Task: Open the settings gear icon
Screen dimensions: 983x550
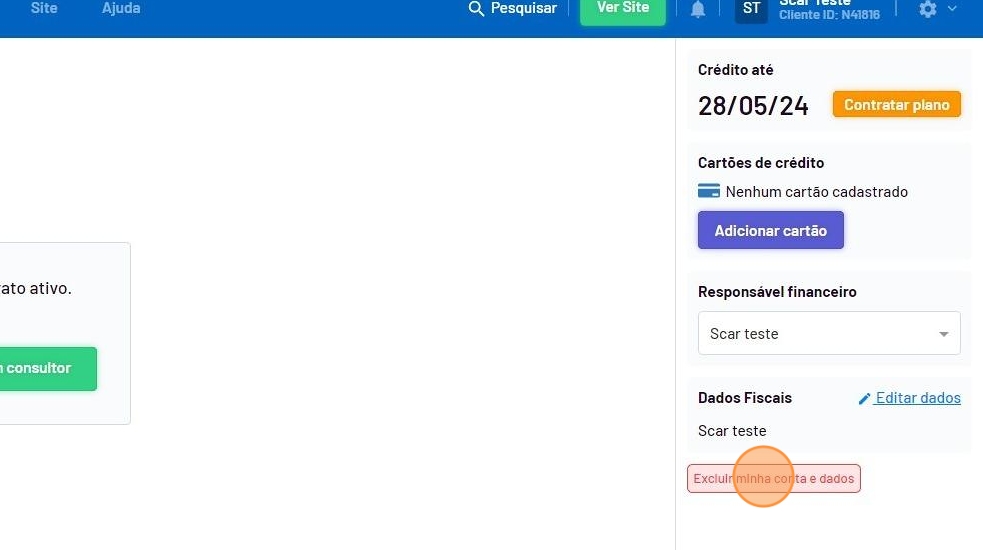Action: click(x=928, y=9)
